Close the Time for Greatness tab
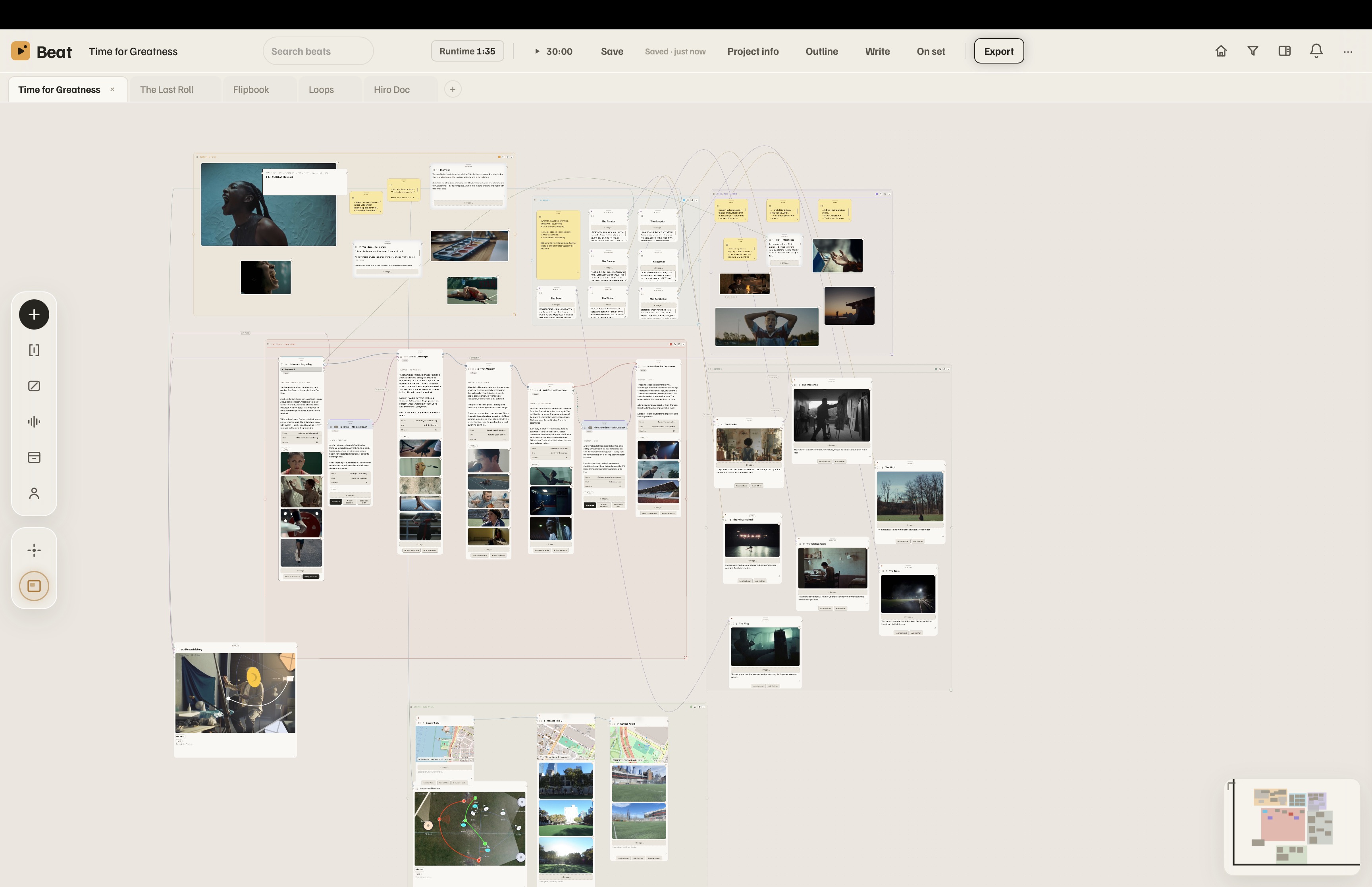1372x887 pixels. click(112, 89)
